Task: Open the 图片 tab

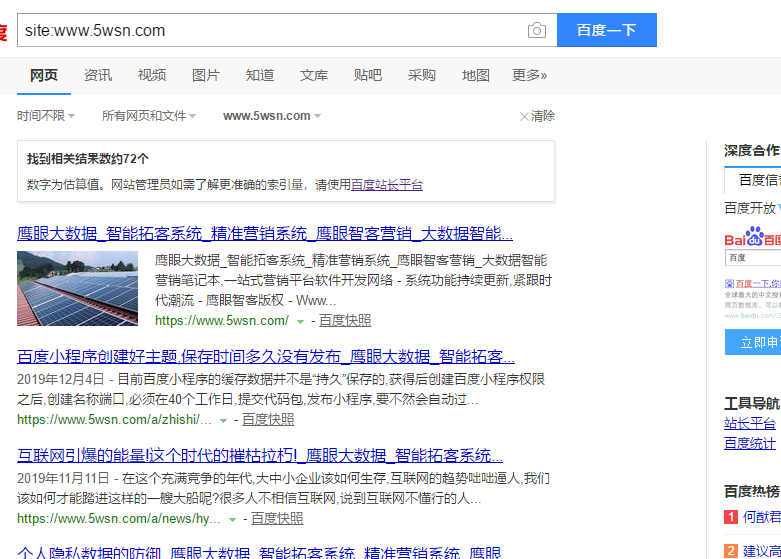Action: [x=206, y=75]
